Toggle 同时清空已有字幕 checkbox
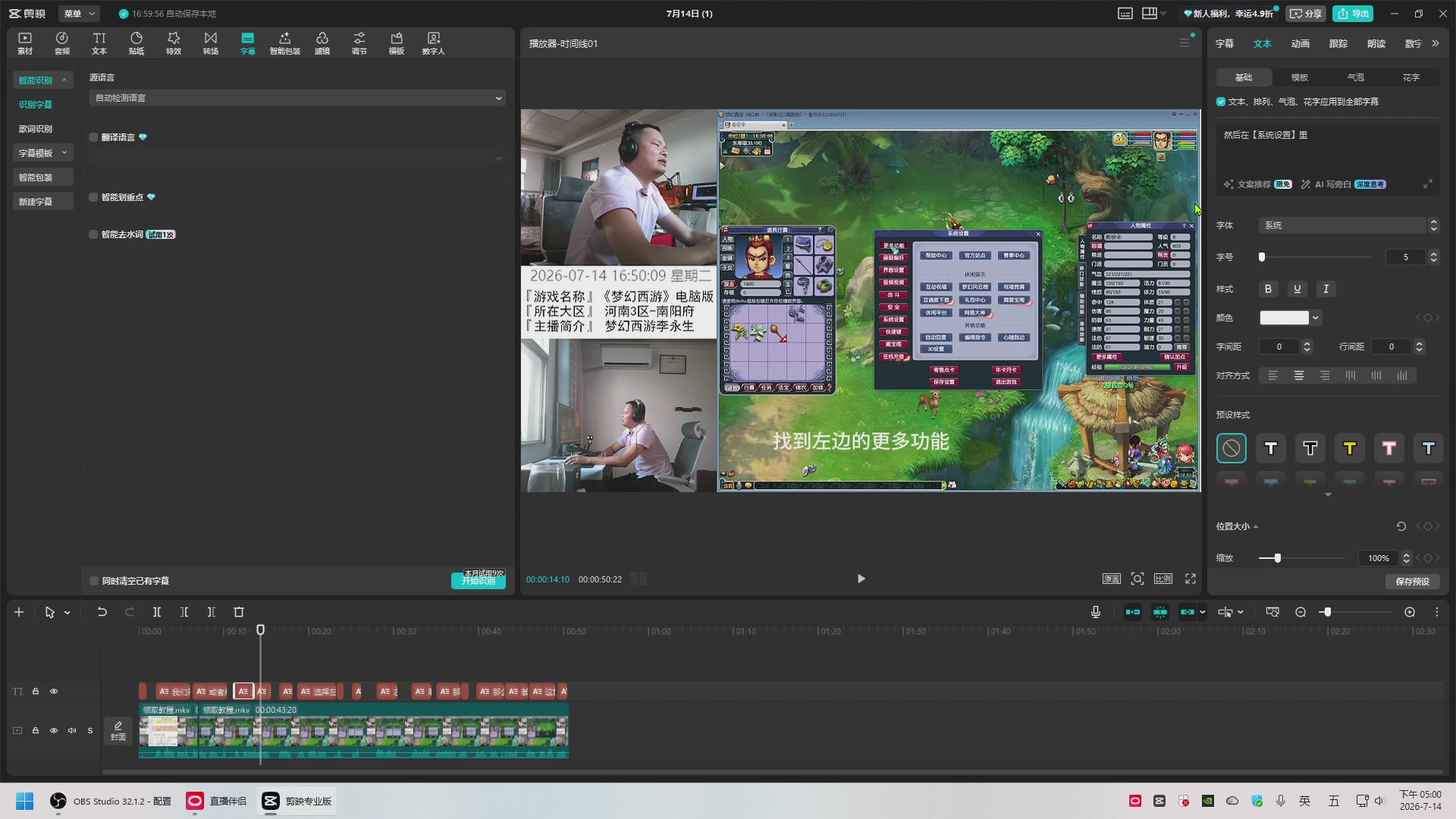The height and width of the screenshot is (819, 1456). pyautogui.click(x=94, y=581)
